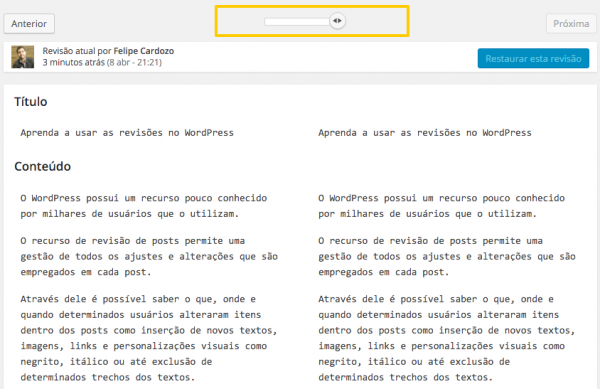
Task: Click the revision slider handle
Action: click(x=337, y=21)
